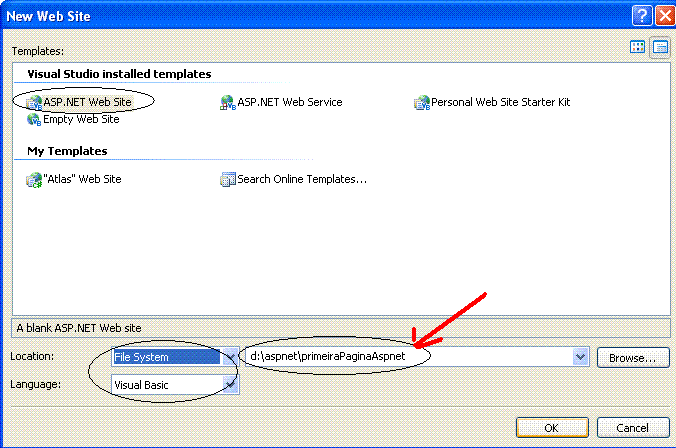Click the Empty Web Site label
Image resolution: width=676 pixels, height=448 pixels.
[81, 119]
